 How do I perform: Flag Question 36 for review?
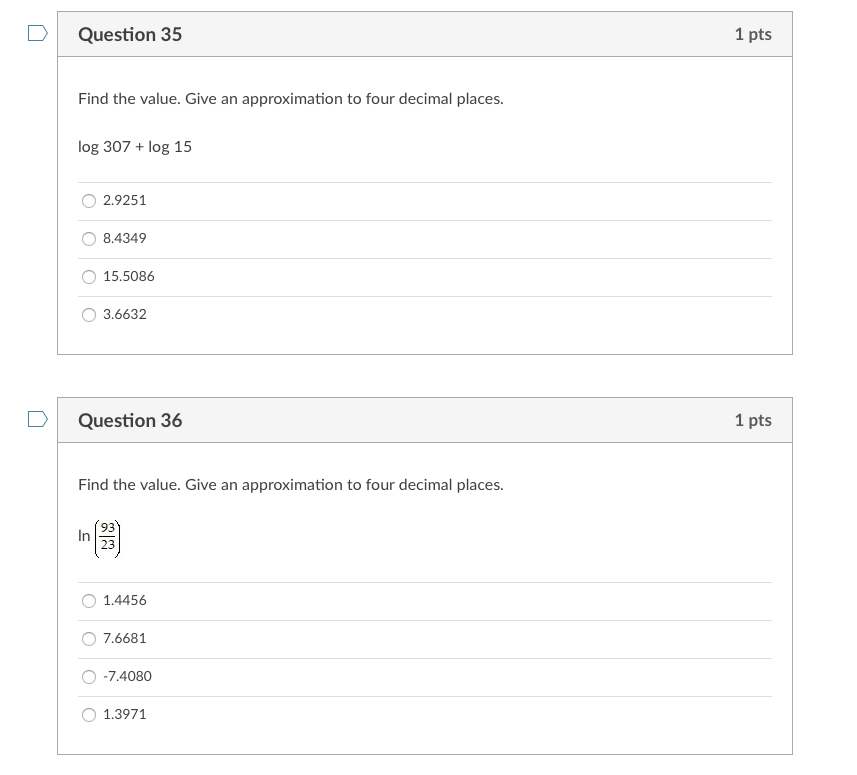pyautogui.click(x=36, y=419)
